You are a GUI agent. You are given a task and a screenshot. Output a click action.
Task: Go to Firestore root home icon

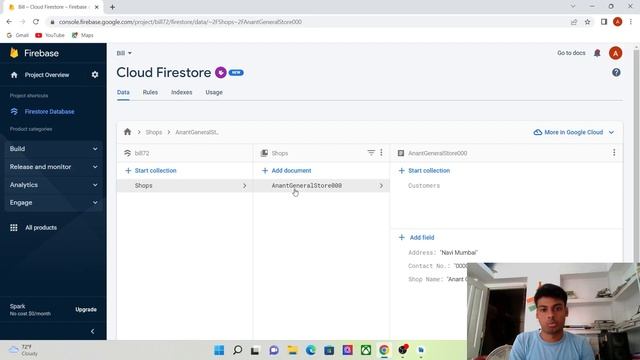coord(127,132)
